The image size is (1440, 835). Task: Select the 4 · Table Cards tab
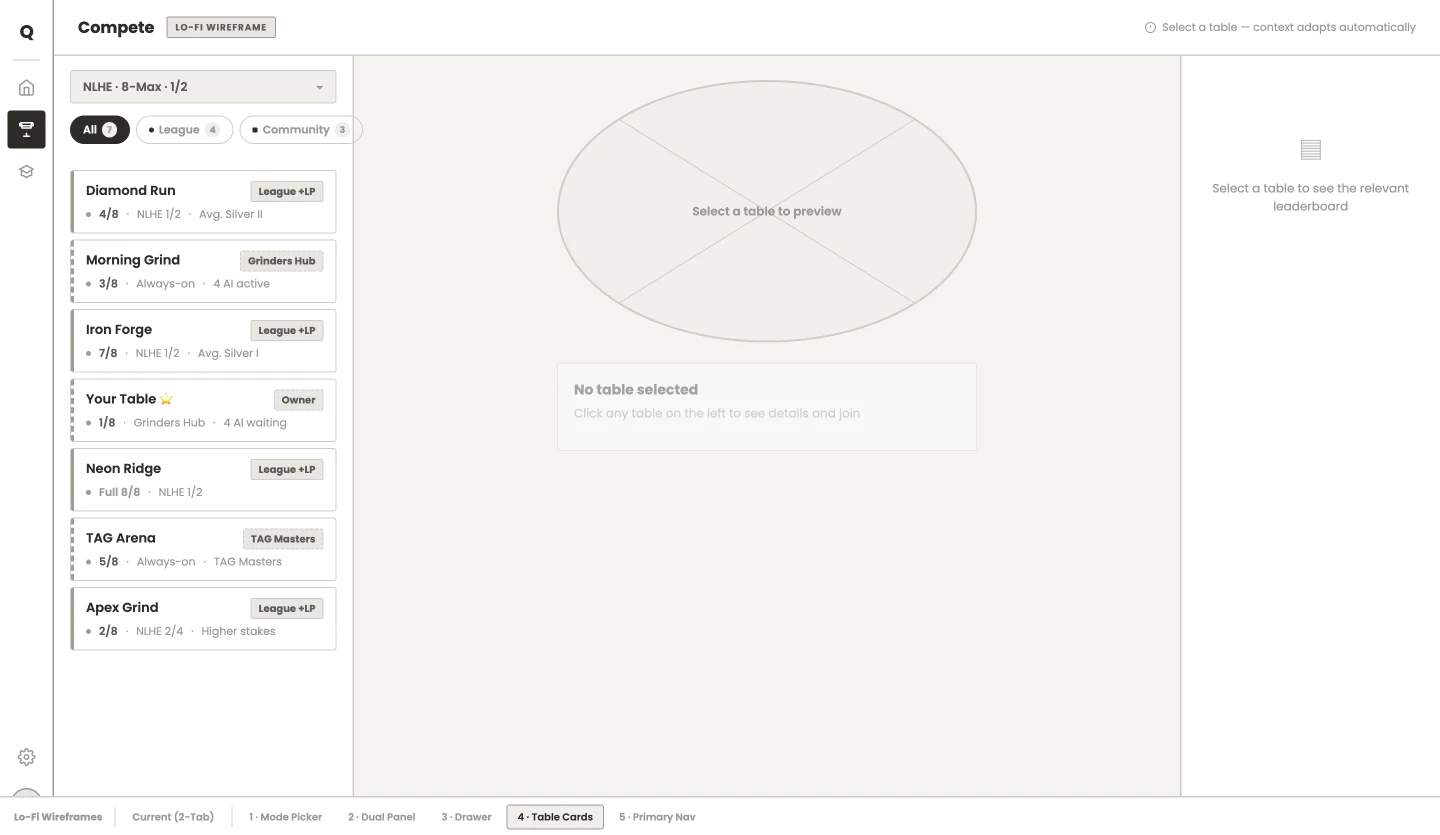coord(555,817)
